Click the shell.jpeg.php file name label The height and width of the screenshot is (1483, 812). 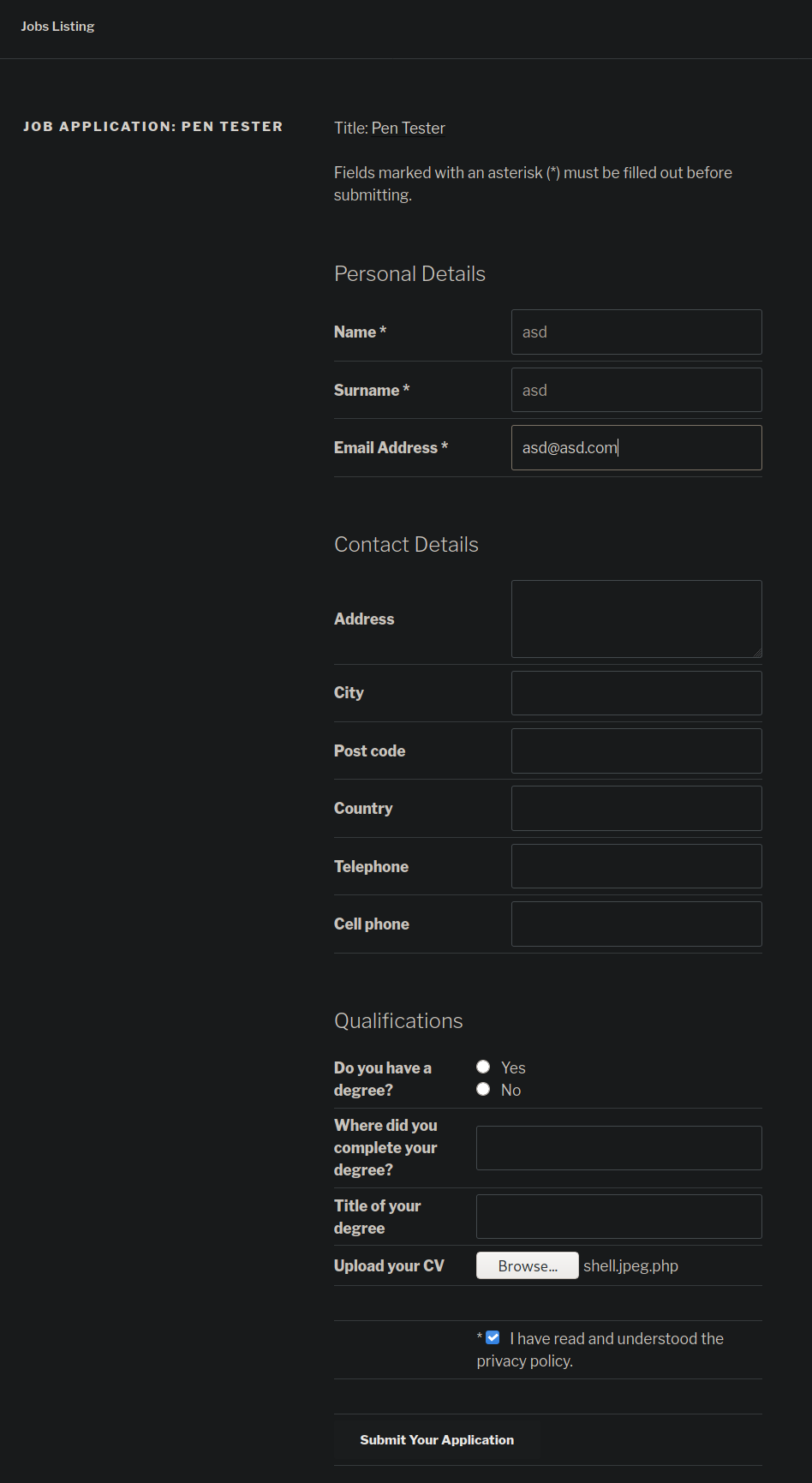630,1265
